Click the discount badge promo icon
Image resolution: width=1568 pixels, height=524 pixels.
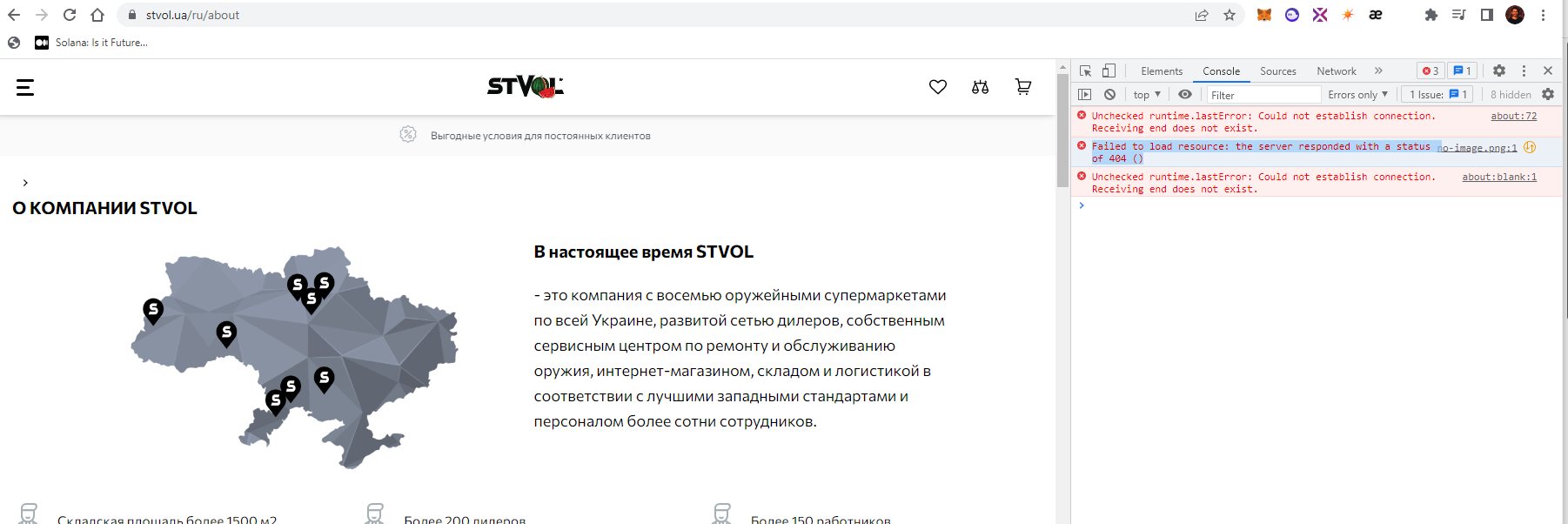pos(408,134)
